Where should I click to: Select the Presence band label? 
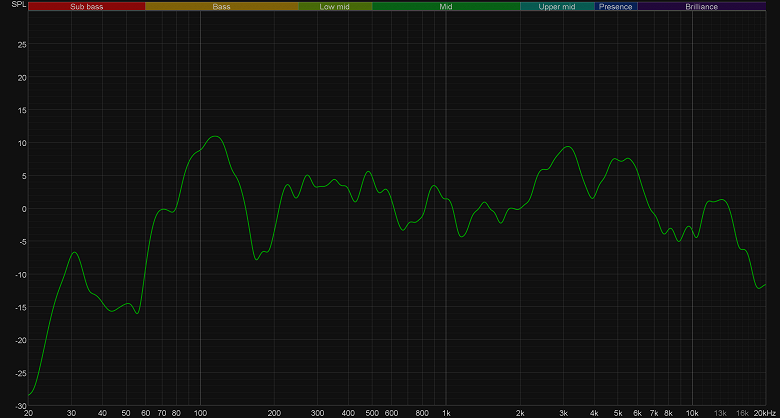(616, 6)
